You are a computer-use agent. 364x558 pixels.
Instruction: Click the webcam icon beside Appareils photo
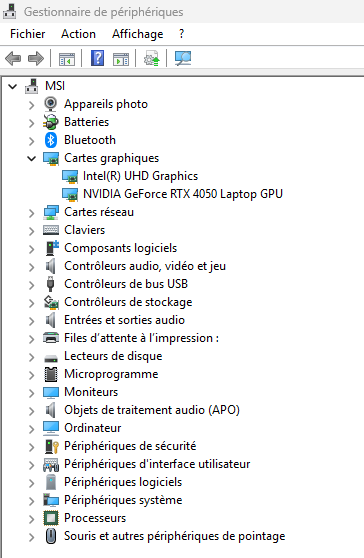point(51,104)
